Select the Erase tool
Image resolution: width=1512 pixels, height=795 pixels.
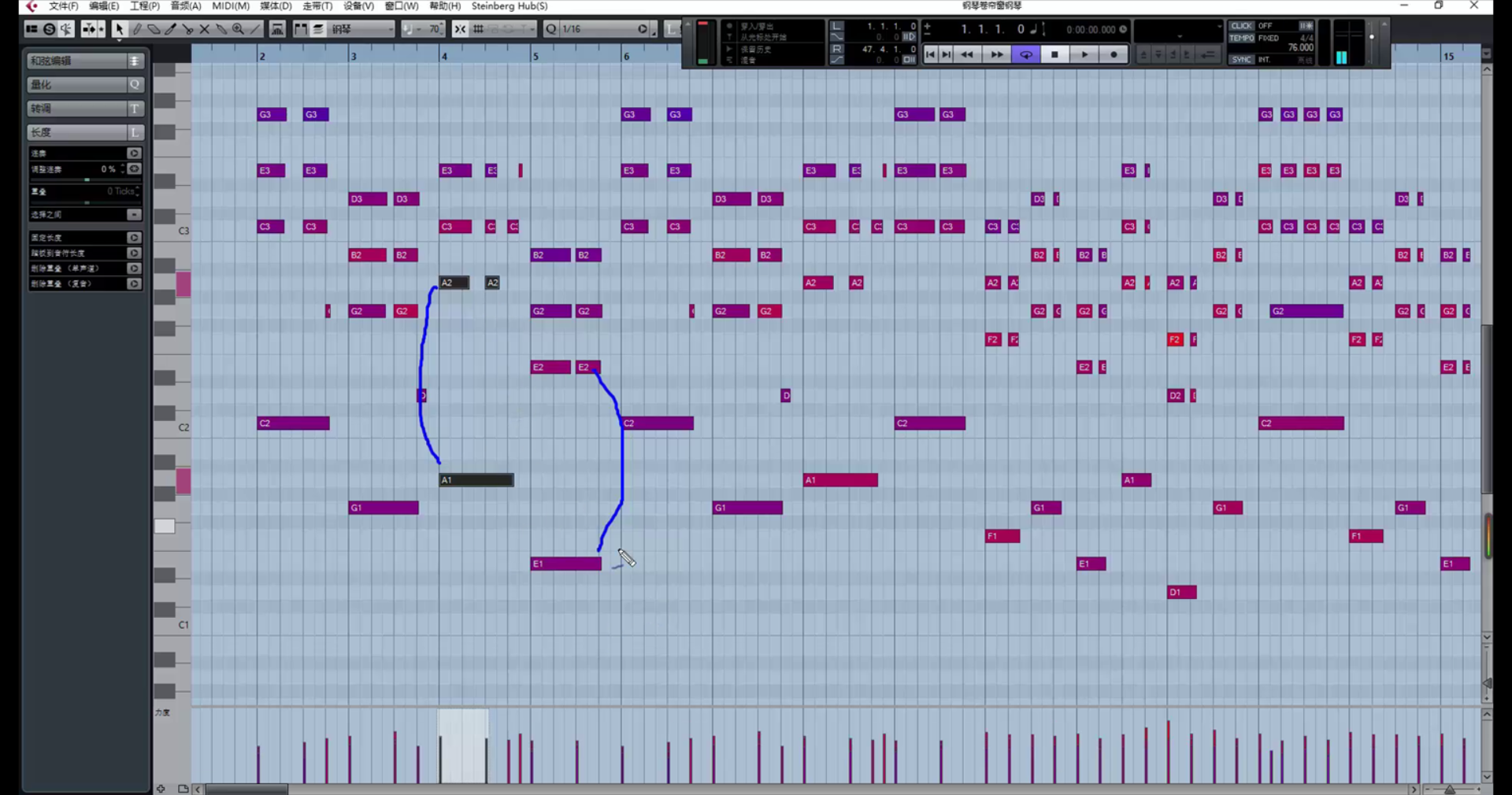(x=154, y=29)
